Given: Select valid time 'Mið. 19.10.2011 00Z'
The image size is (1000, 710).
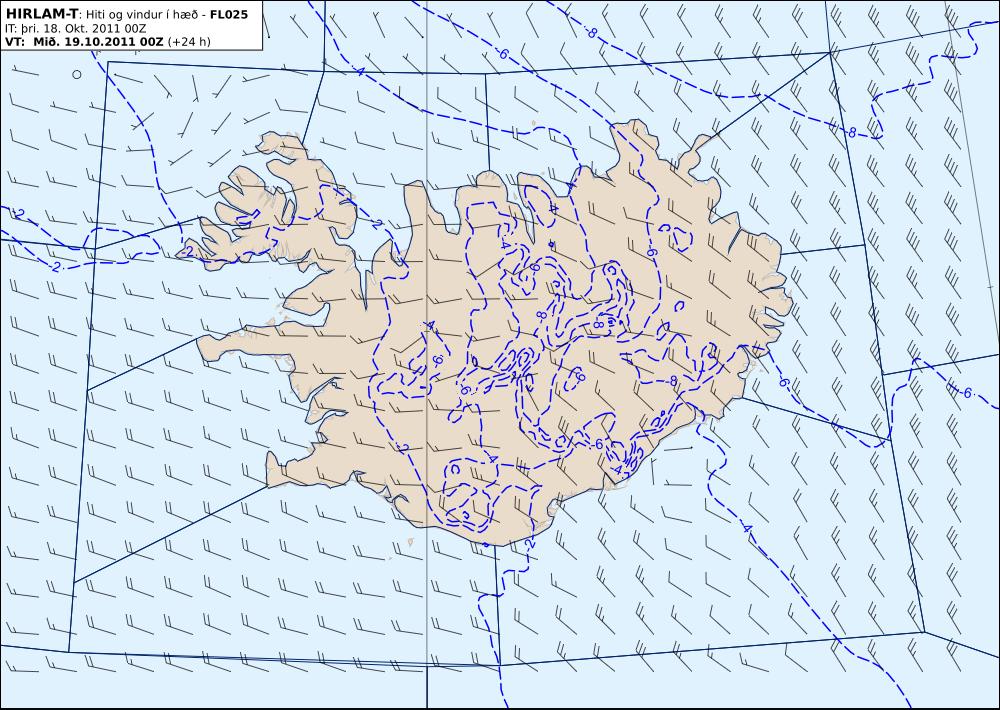Looking at the screenshot, I should [x=96, y=42].
